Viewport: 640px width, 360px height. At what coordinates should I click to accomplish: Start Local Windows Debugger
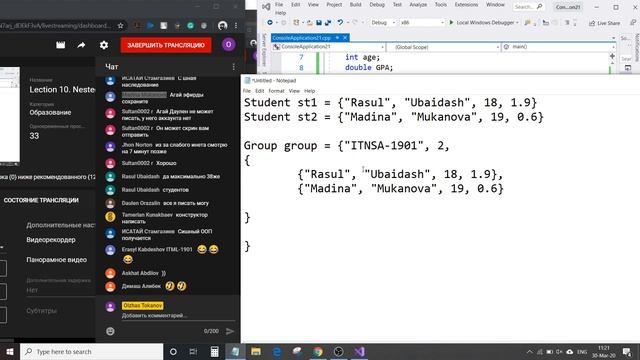tap(484, 22)
